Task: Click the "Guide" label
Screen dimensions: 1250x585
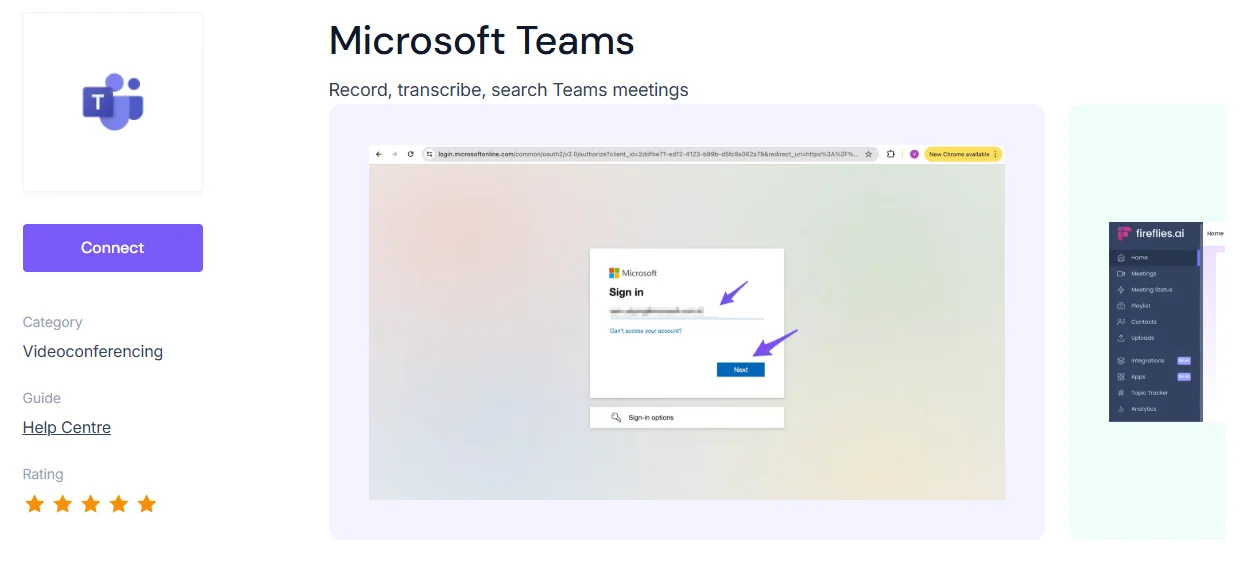Action: pos(42,398)
